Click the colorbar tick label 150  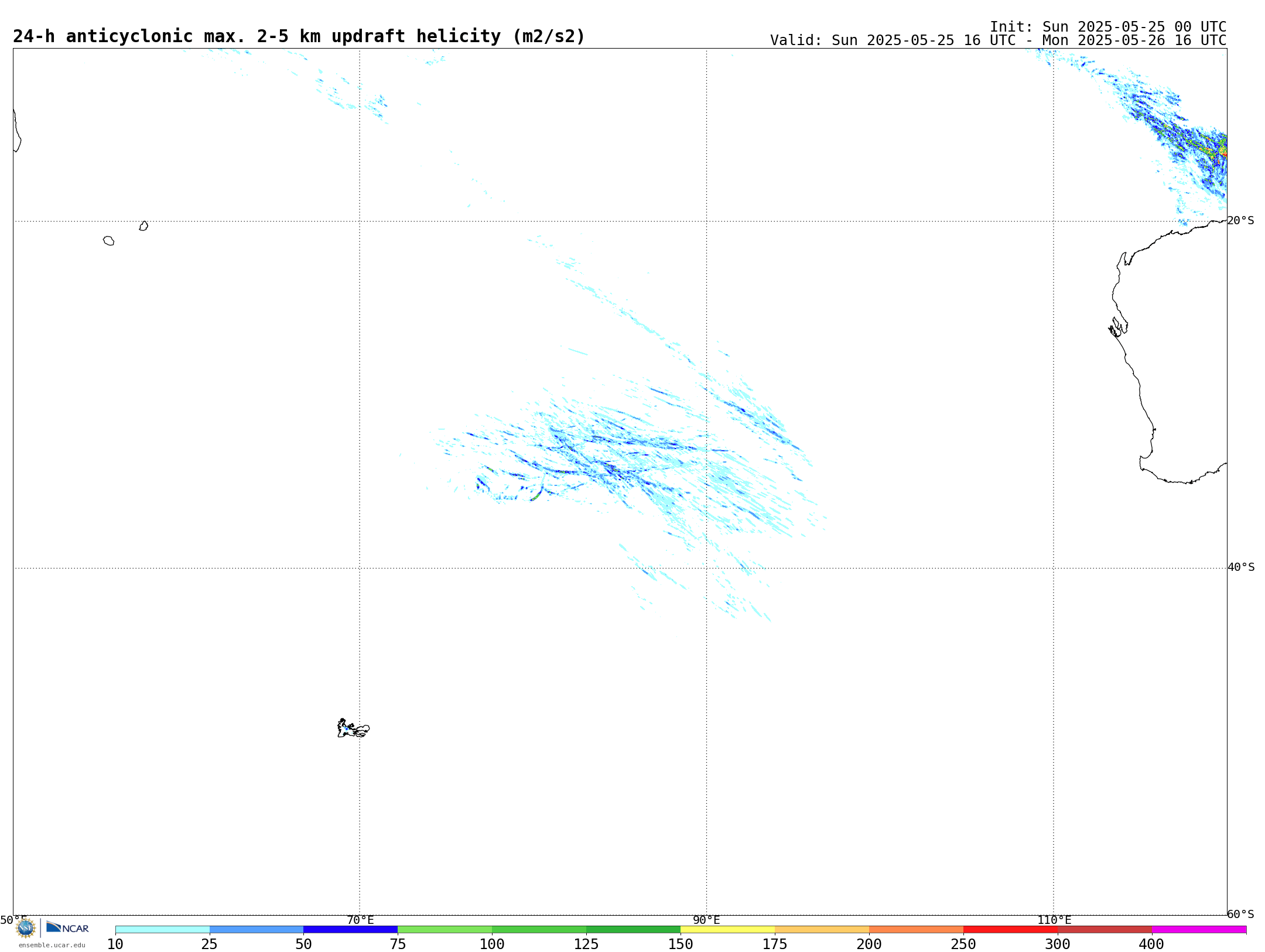coord(681,944)
